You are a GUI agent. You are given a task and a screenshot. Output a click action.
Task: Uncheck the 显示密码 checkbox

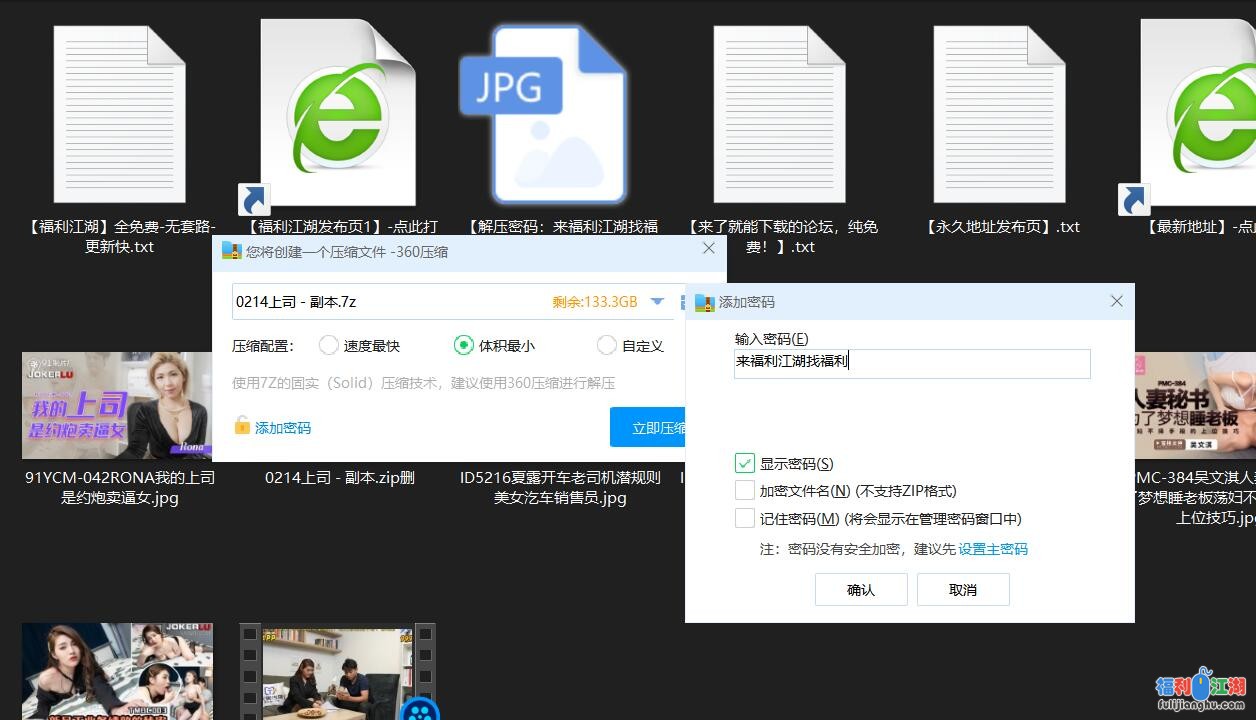pyautogui.click(x=744, y=463)
